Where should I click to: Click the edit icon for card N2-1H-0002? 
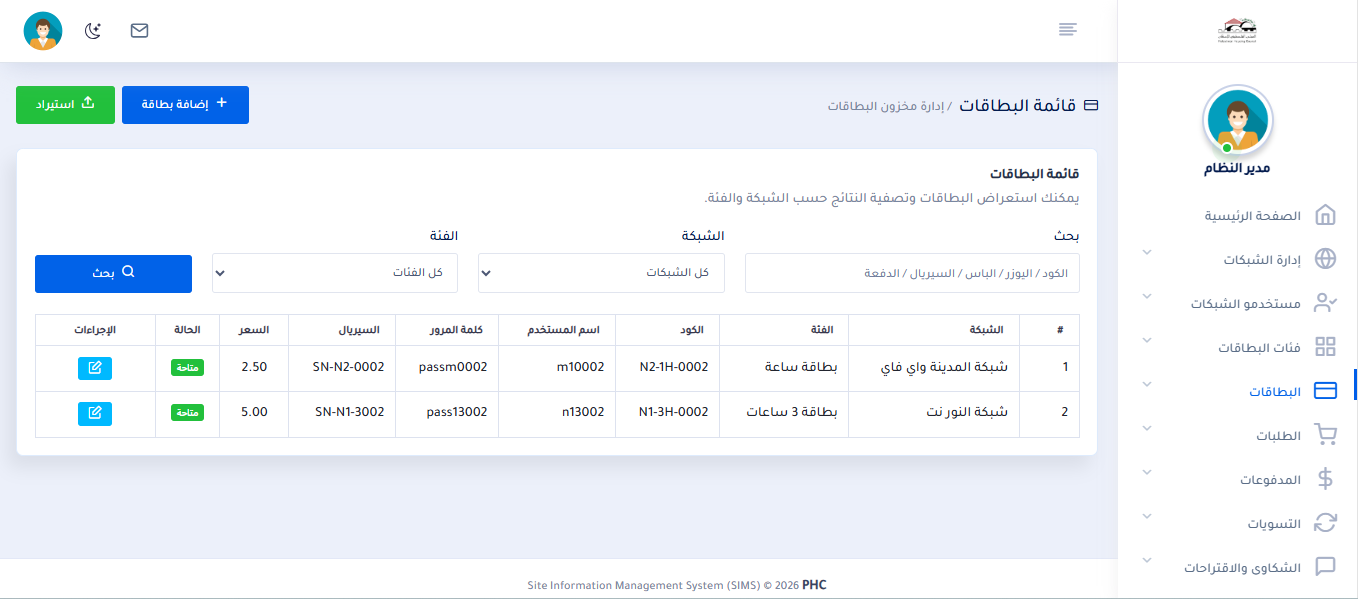(95, 368)
